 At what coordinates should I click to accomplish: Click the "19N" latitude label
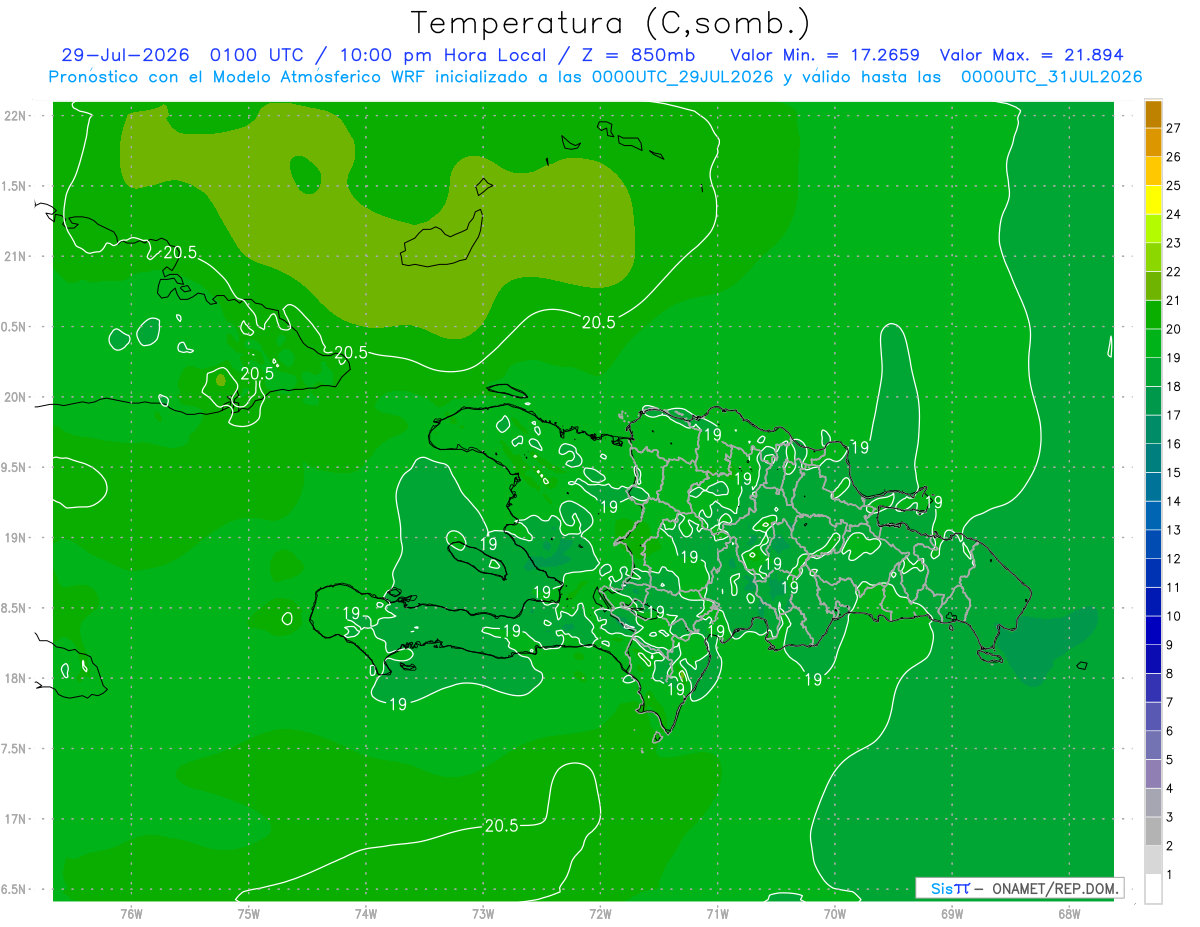(x=14, y=538)
